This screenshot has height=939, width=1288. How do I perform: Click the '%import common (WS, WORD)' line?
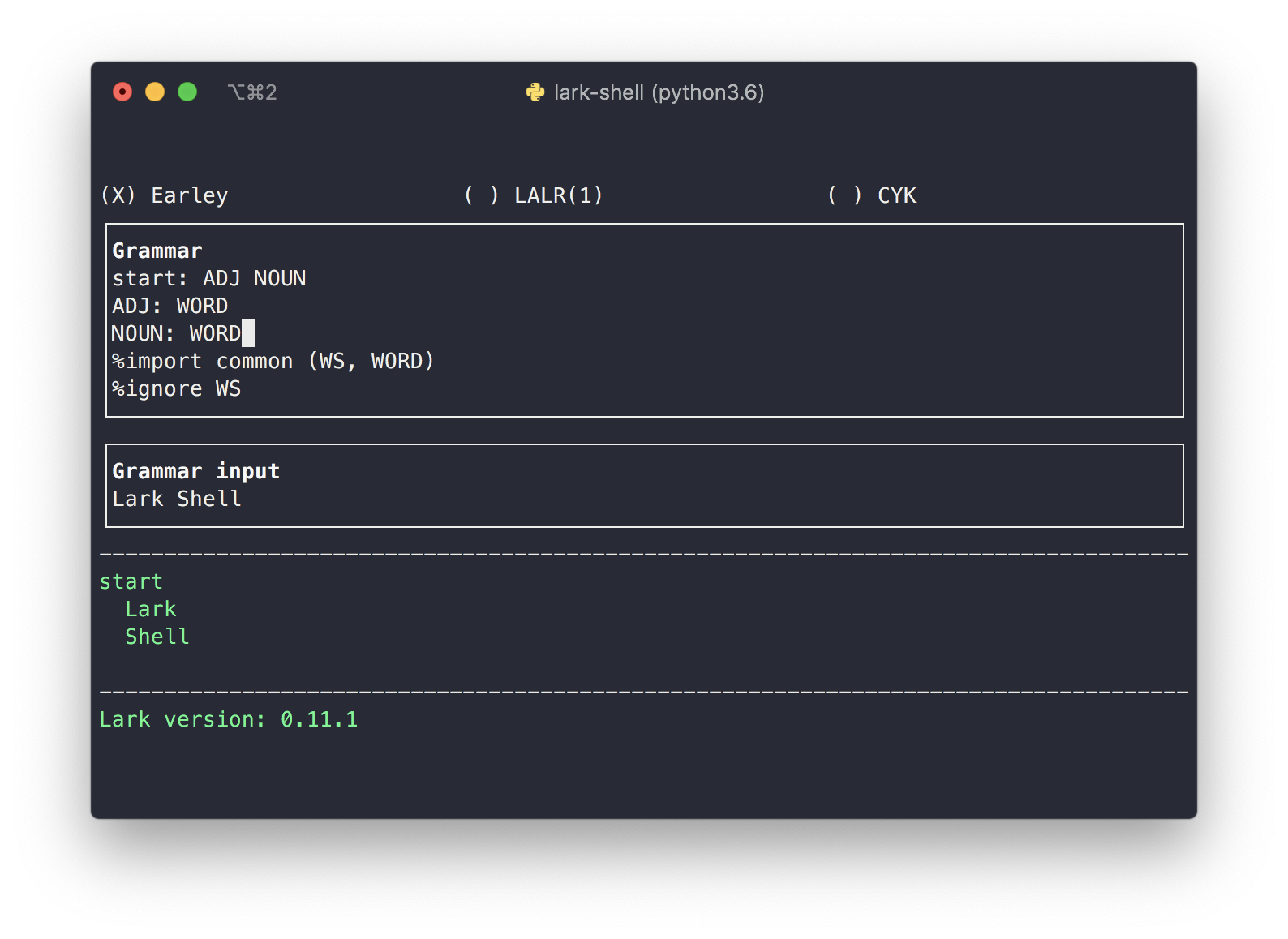coord(273,361)
